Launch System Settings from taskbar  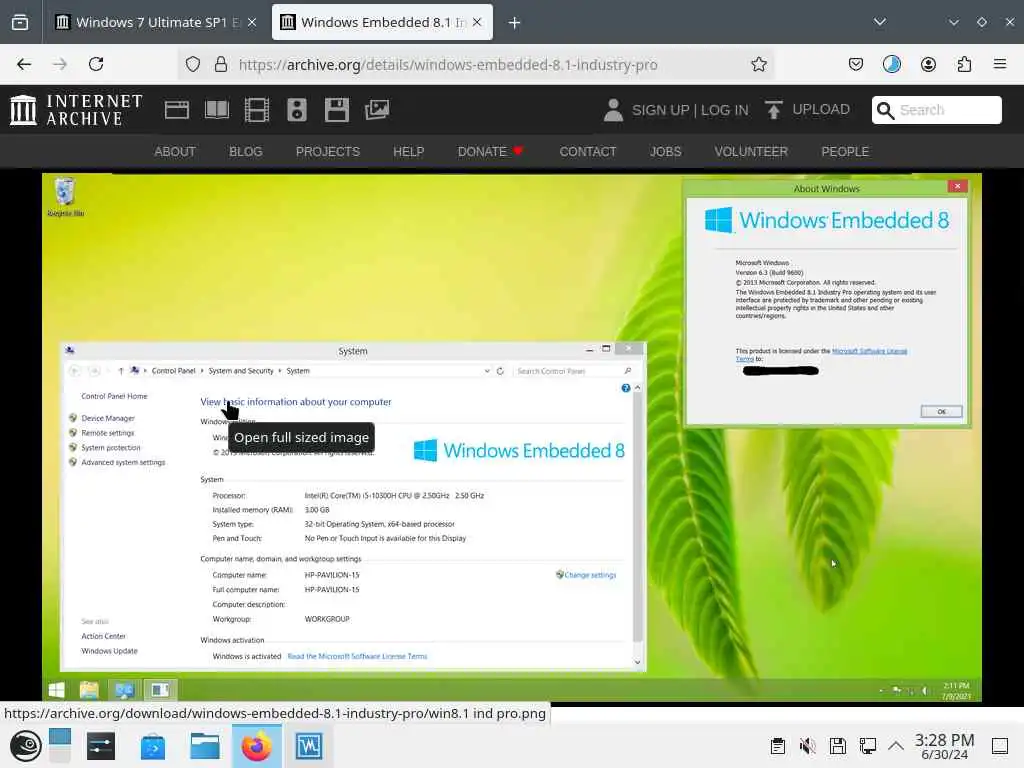coord(101,746)
